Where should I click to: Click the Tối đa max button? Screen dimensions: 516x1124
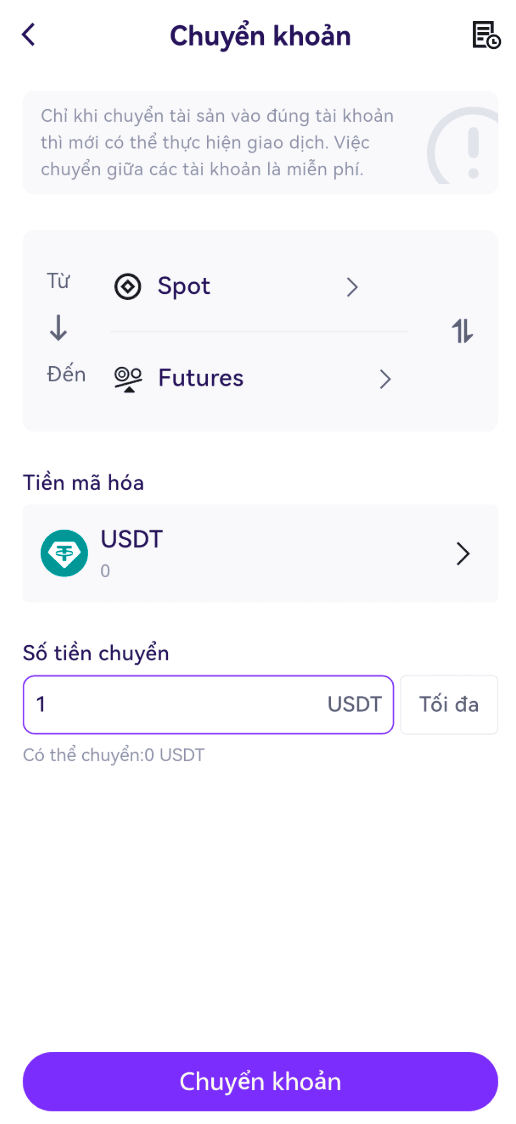click(449, 705)
